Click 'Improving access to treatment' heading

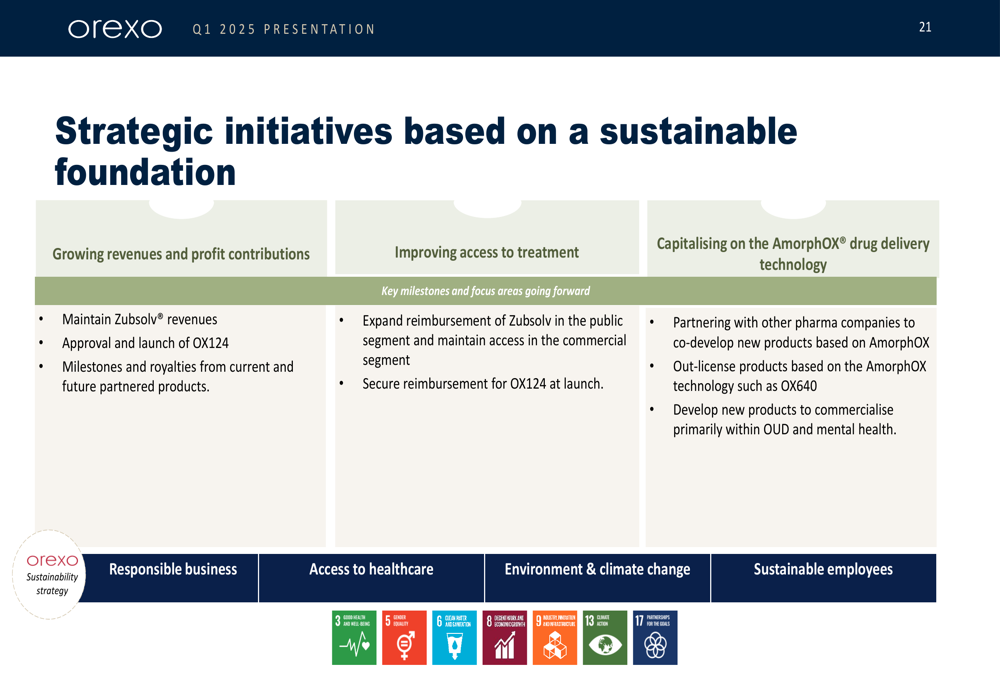(x=487, y=253)
